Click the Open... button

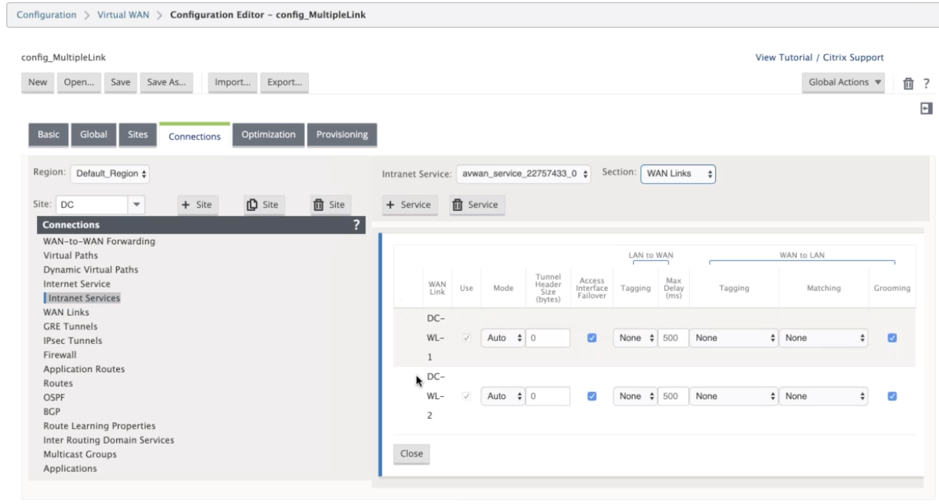79,83
